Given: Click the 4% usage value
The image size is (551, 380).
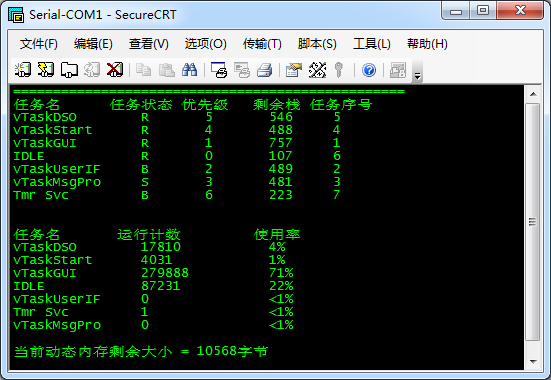Looking at the screenshot, I should [x=277, y=247].
